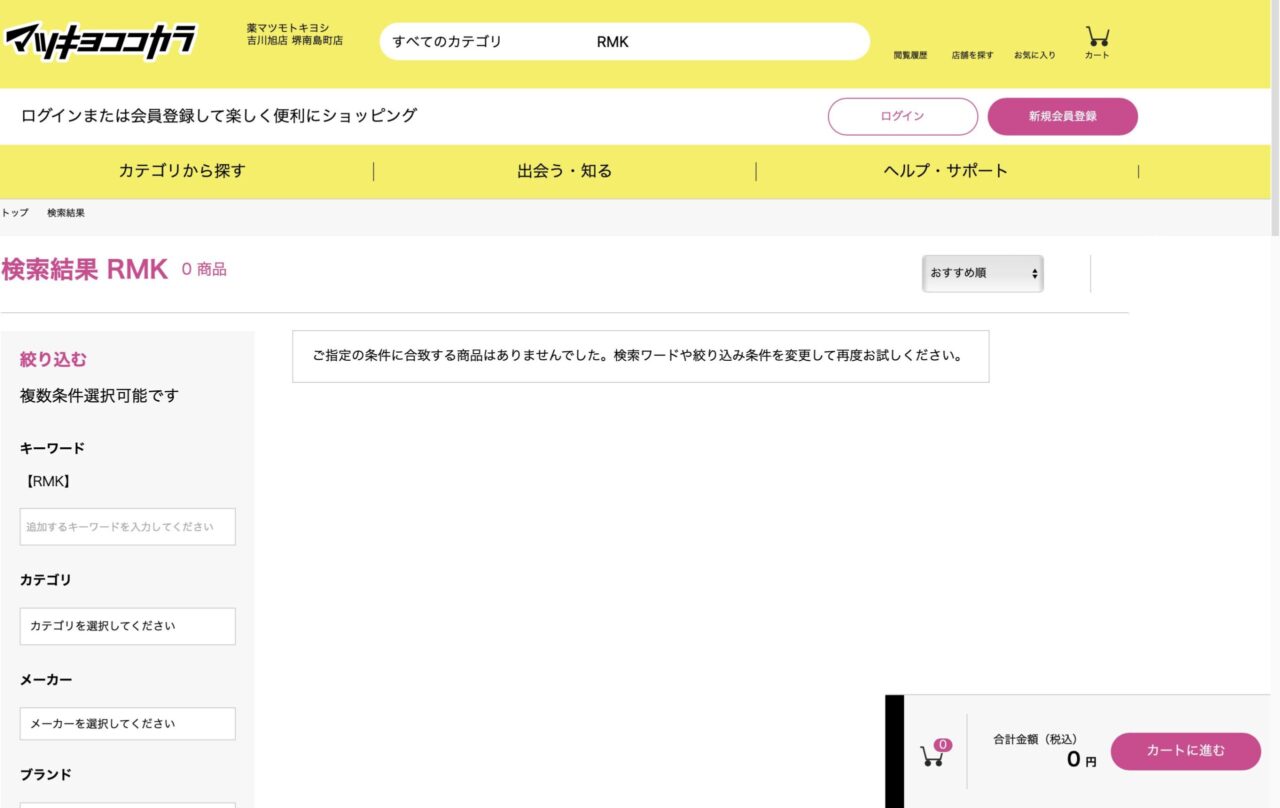This screenshot has height=808, width=1280.
Task: Click the トップ breadcrumb link
Action: click(15, 213)
